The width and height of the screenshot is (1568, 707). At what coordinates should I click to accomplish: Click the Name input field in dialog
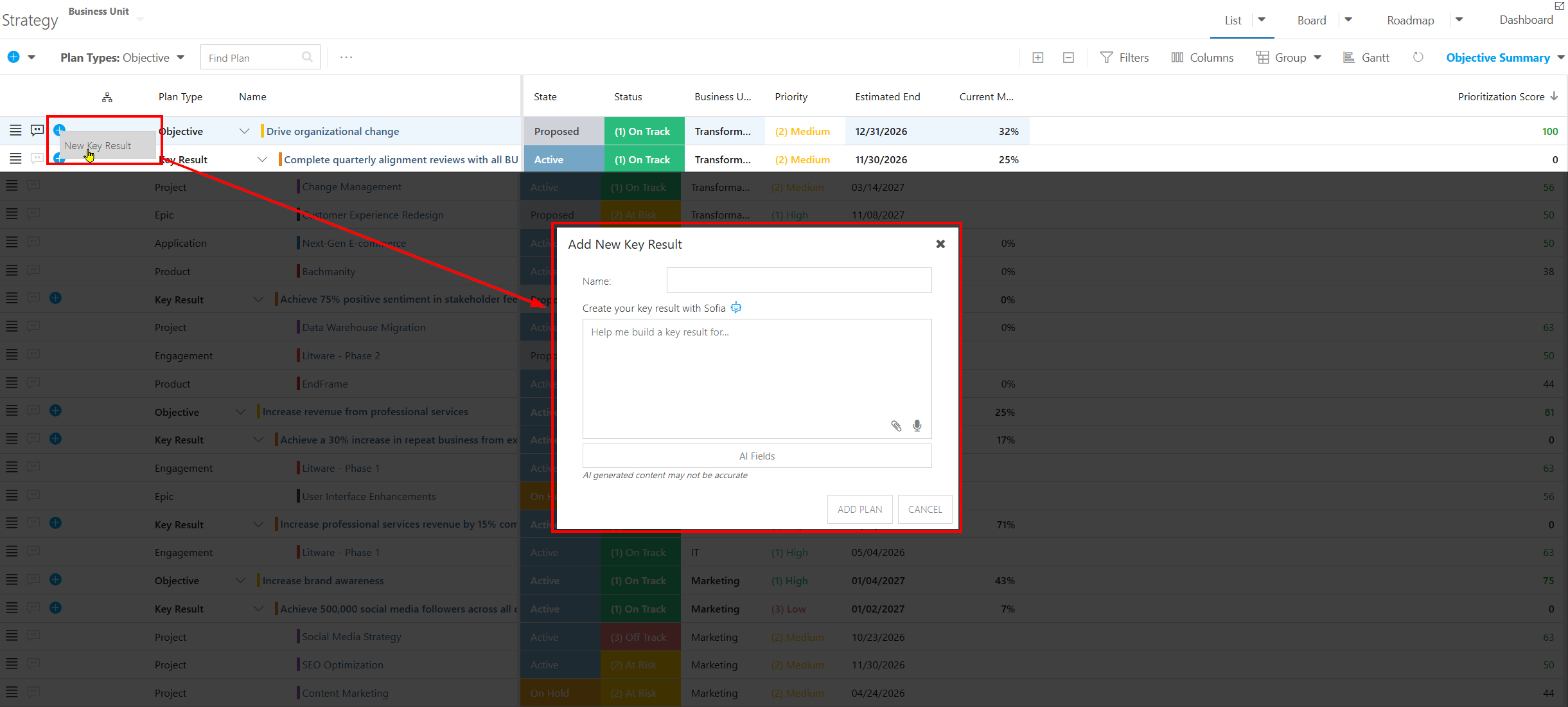point(799,281)
